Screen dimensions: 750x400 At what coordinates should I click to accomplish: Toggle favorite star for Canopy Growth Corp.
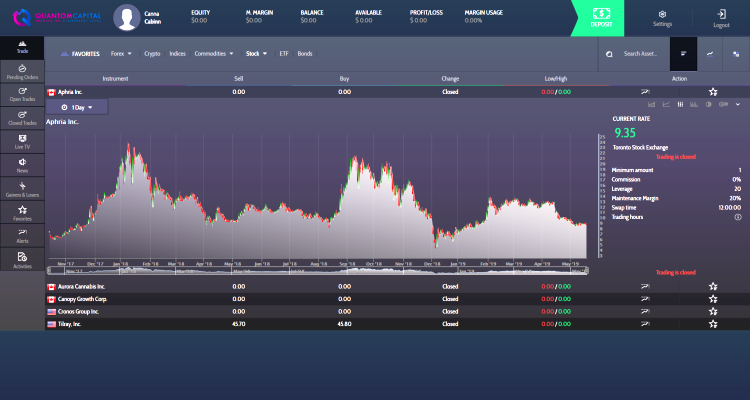tap(713, 299)
